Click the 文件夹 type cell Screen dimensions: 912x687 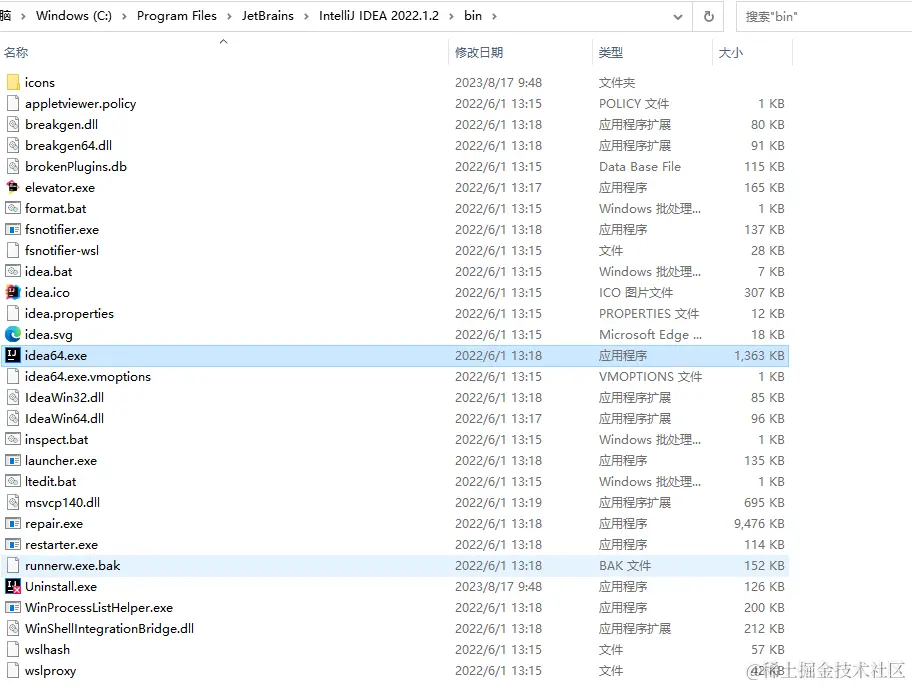coord(617,83)
